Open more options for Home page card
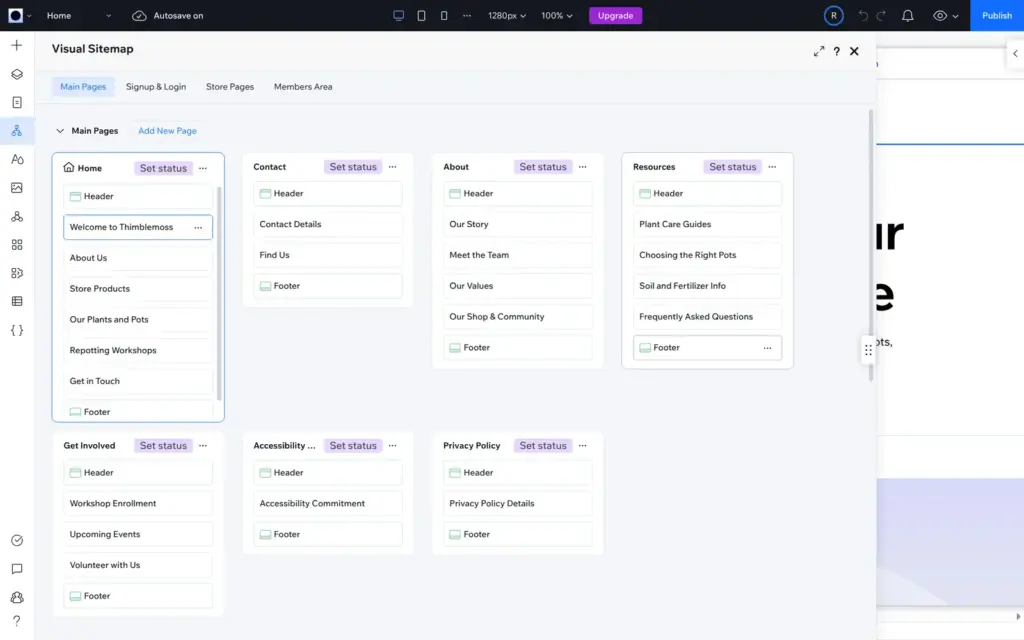 (x=203, y=168)
